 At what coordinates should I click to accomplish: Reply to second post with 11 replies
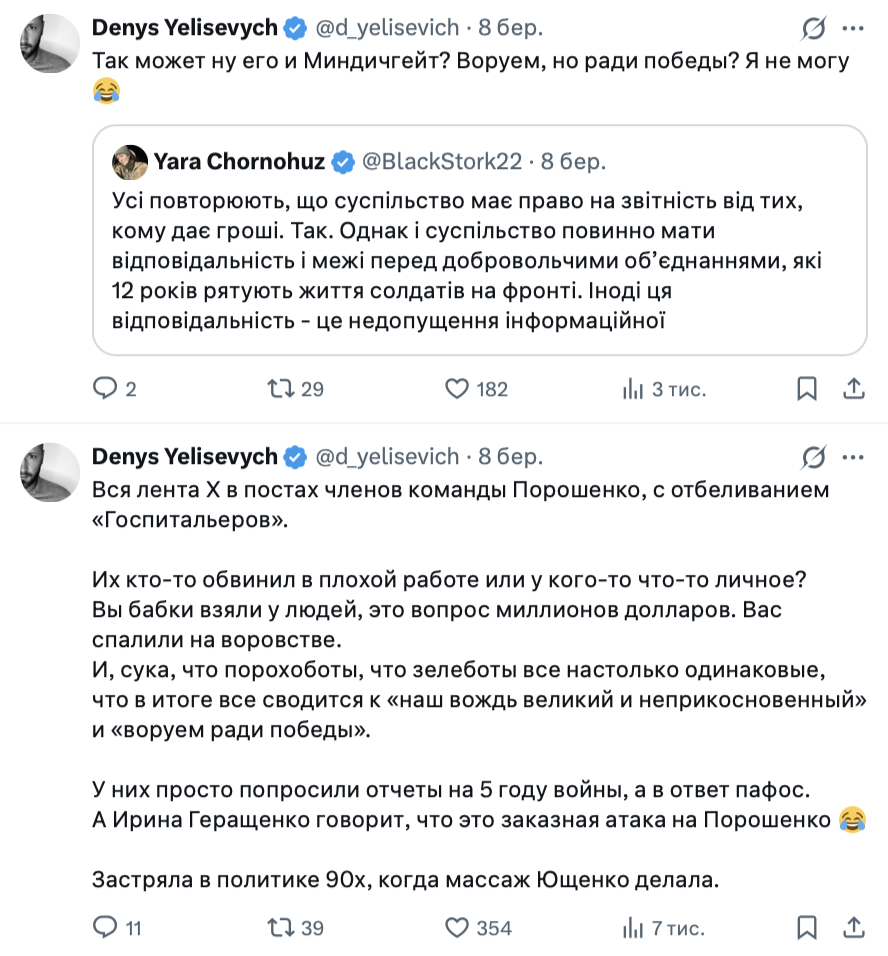(105, 928)
